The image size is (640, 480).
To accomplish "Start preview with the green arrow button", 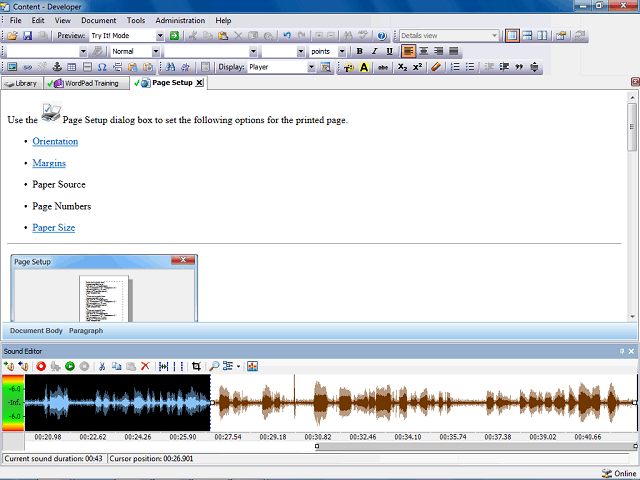I will (x=174, y=36).
